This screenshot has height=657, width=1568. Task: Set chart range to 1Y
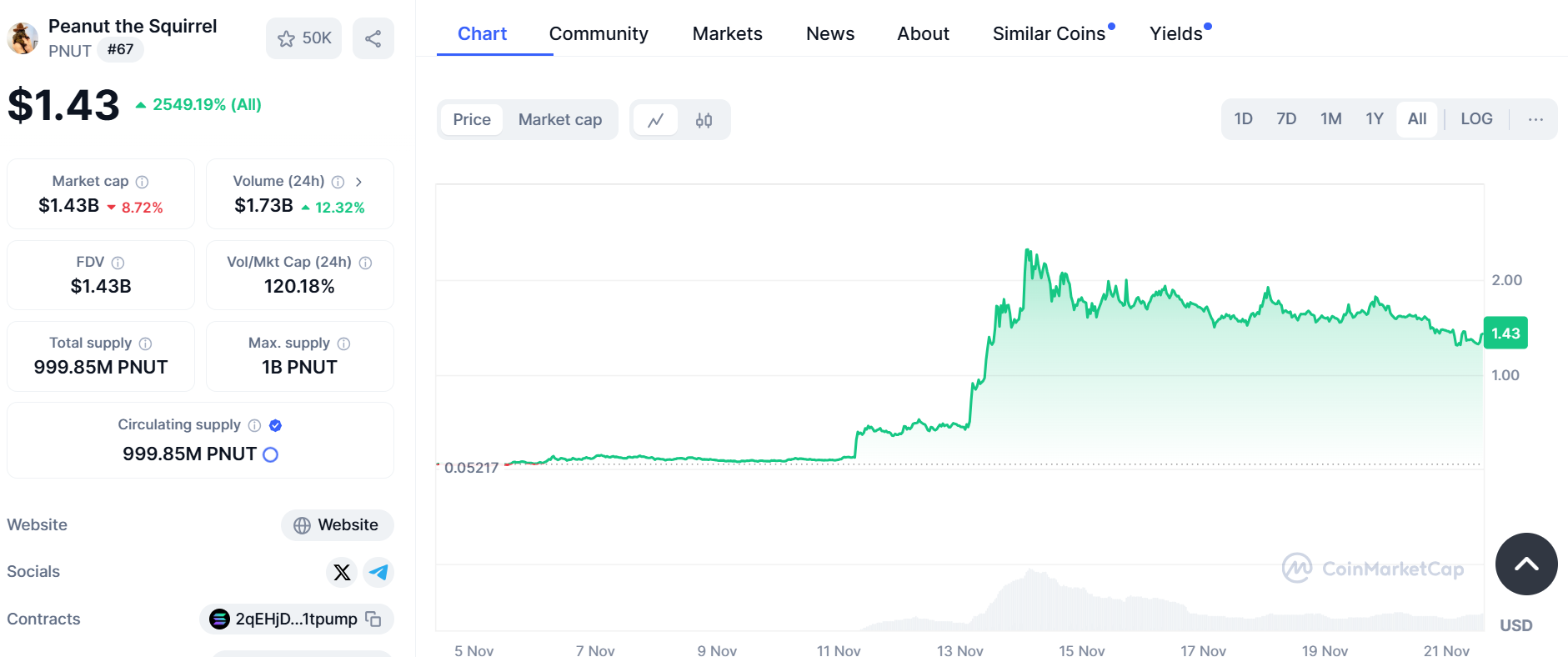click(x=1375, y=118)
